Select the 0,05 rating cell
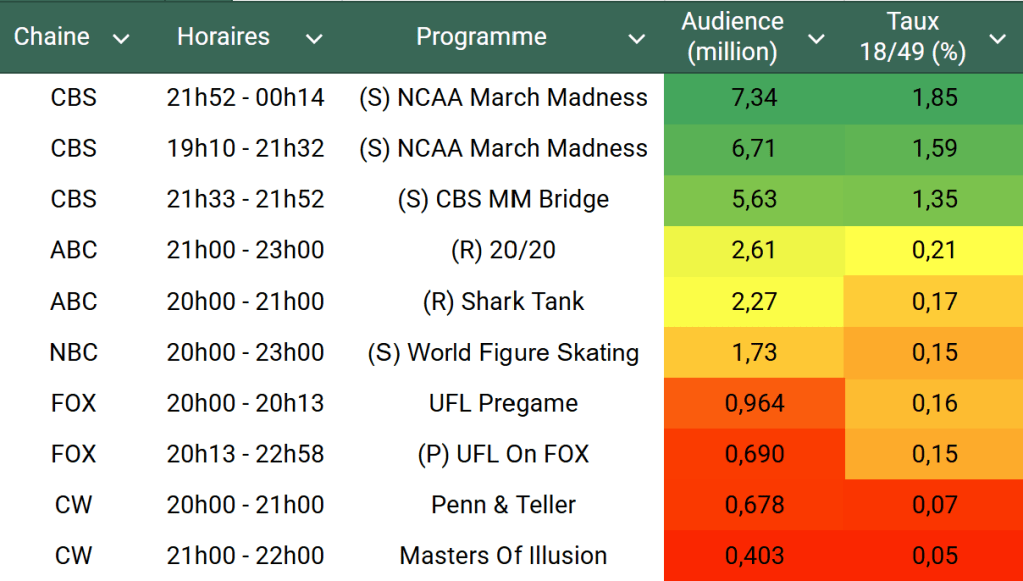Image resolution: width=1023 pixels, height=581 pixels. tap(934, 556)
